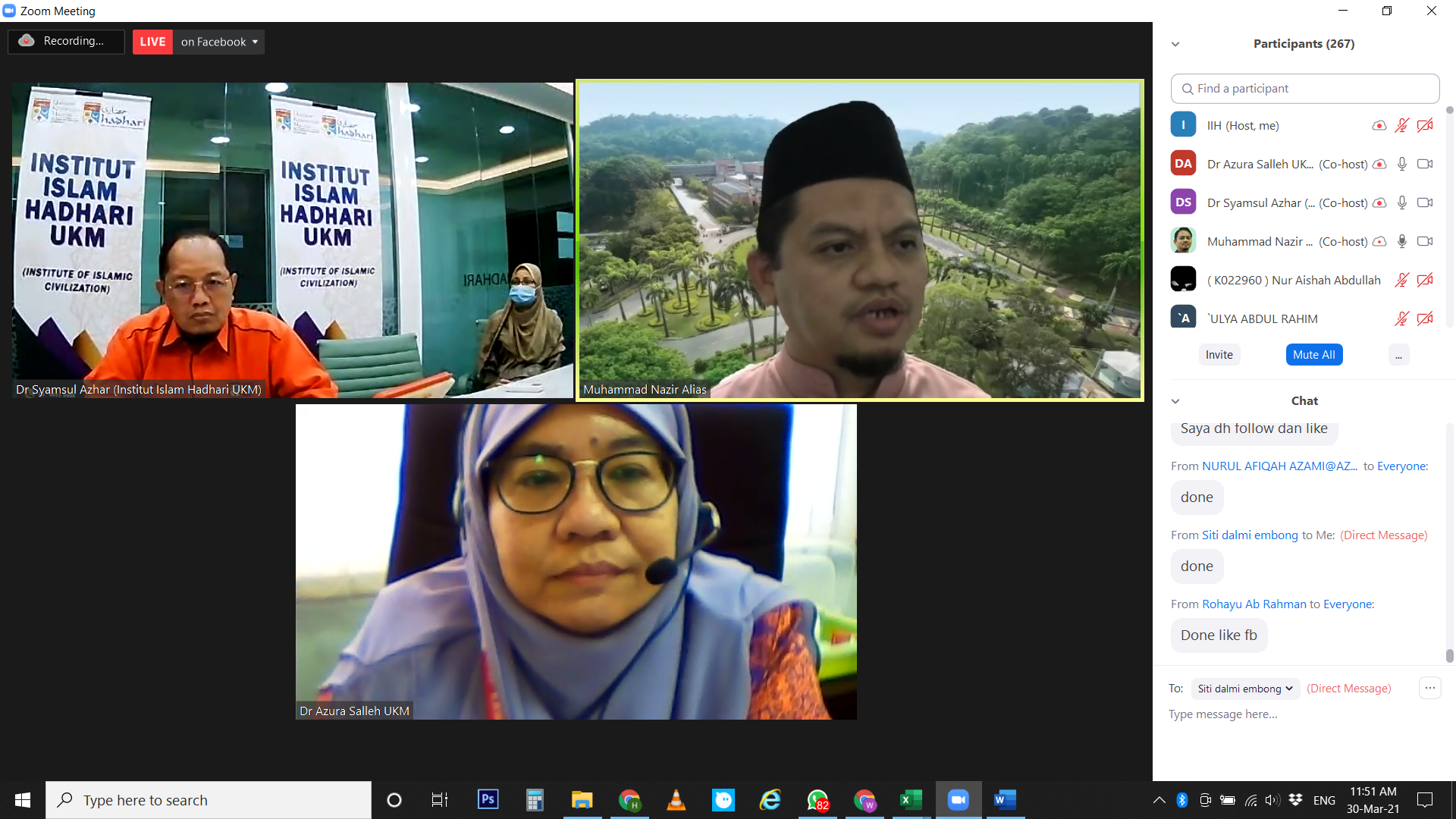Click Dr Syamsul Azhar camera icon
This screenshot has width=1456, height=819.
click(x=1425, y=202)
